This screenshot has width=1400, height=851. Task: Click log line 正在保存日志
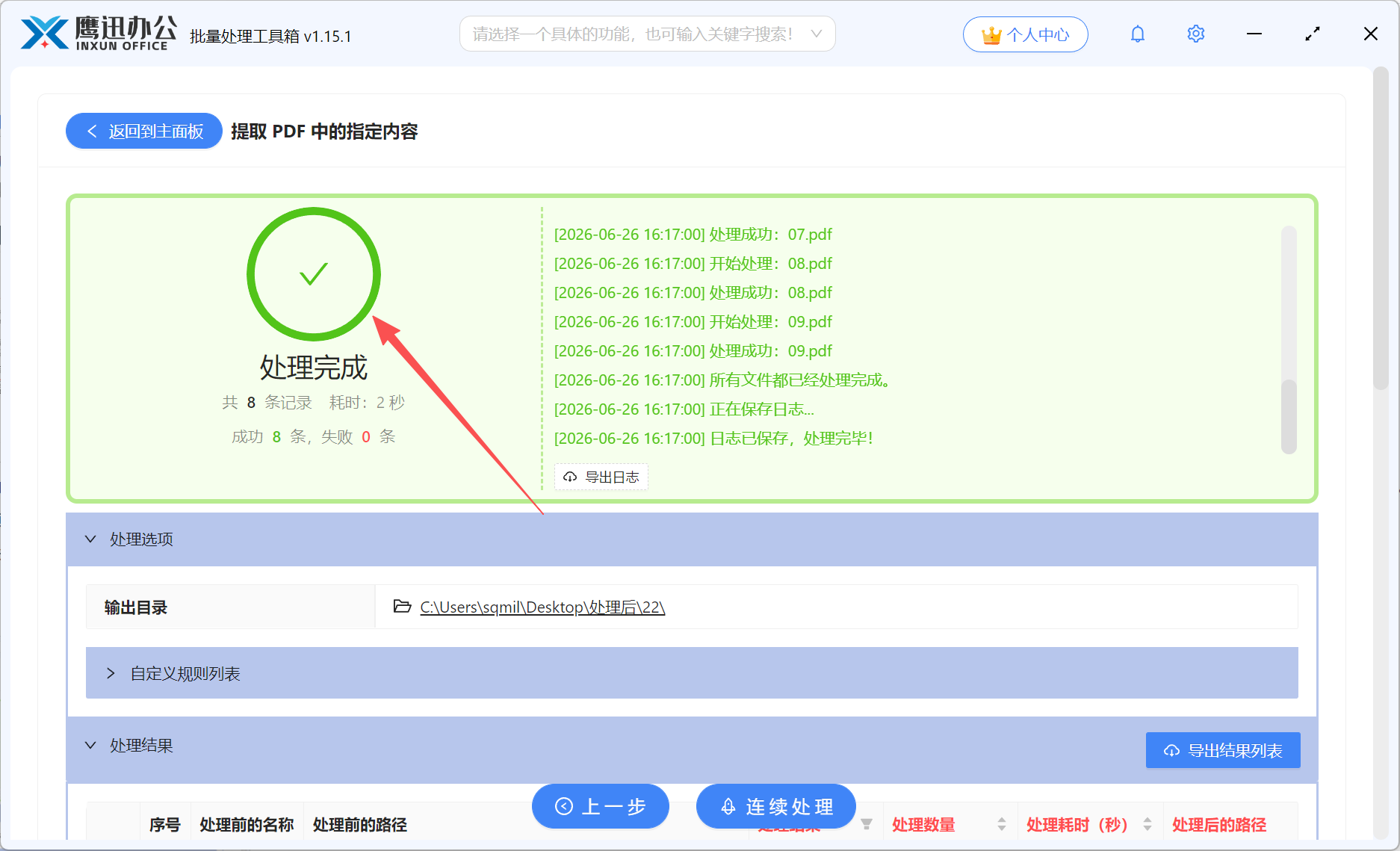[x=684, y=409]
